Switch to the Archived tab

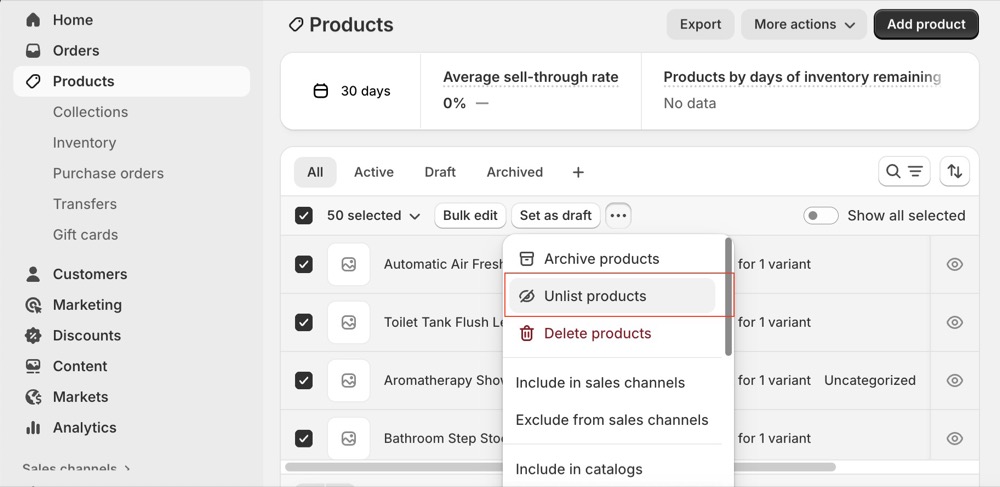(515, 172)
